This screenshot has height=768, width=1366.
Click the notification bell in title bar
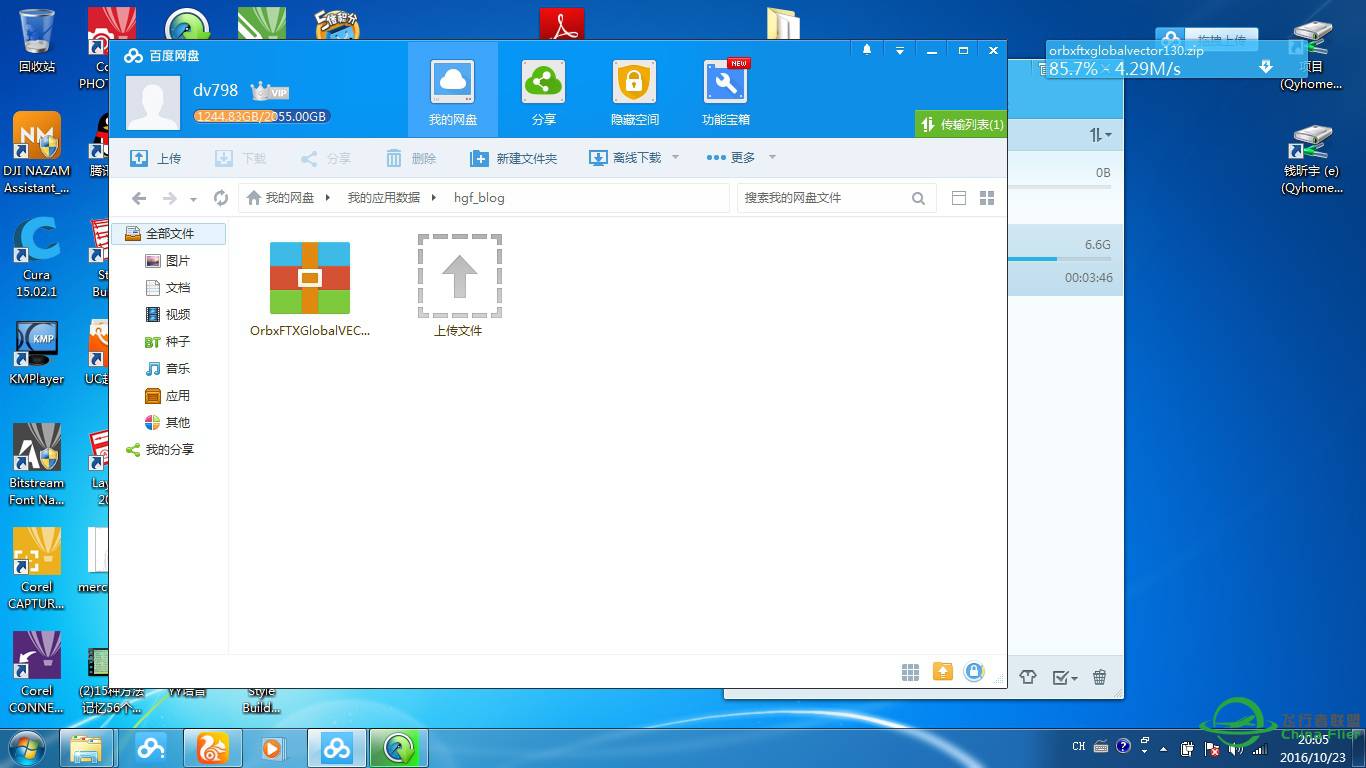(867, 50)
